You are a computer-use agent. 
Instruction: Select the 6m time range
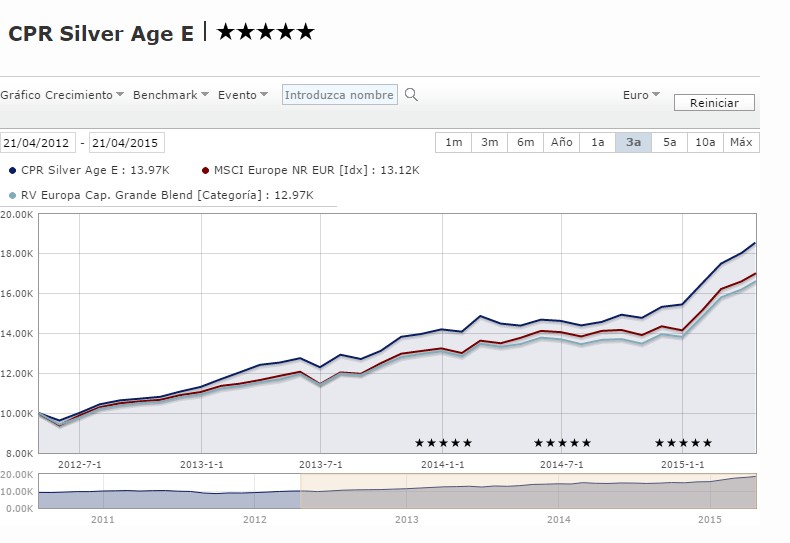tap(525, 143)
